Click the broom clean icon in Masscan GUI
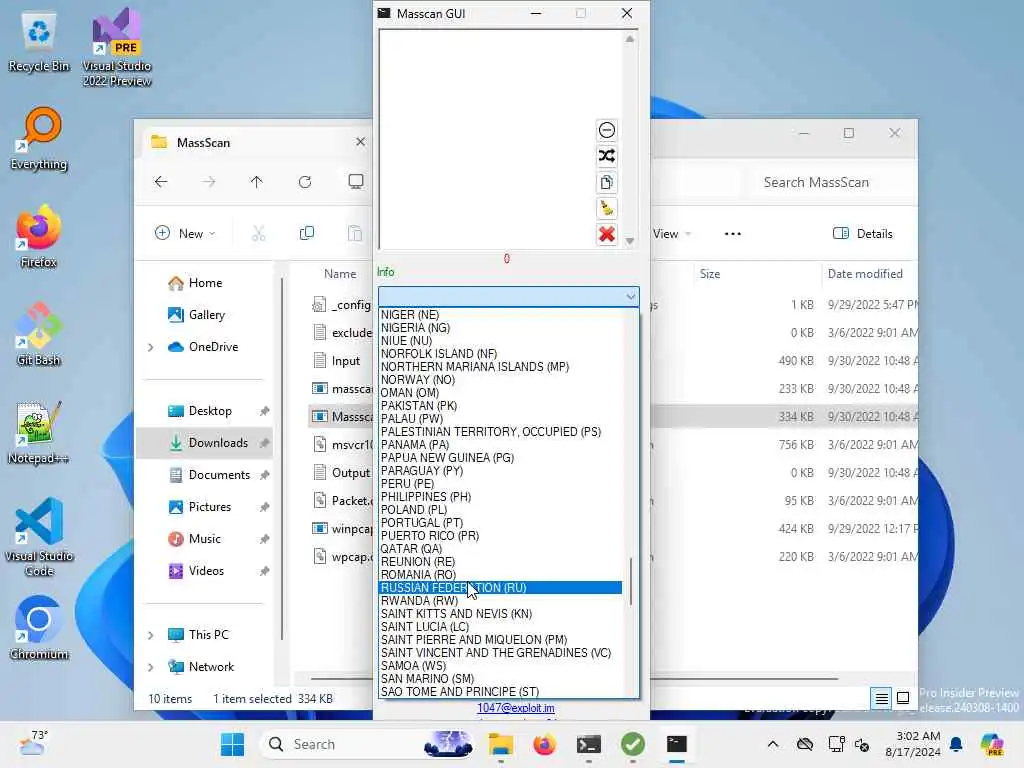The width and height of the screenshot is (1024, 768). point(607,208)
